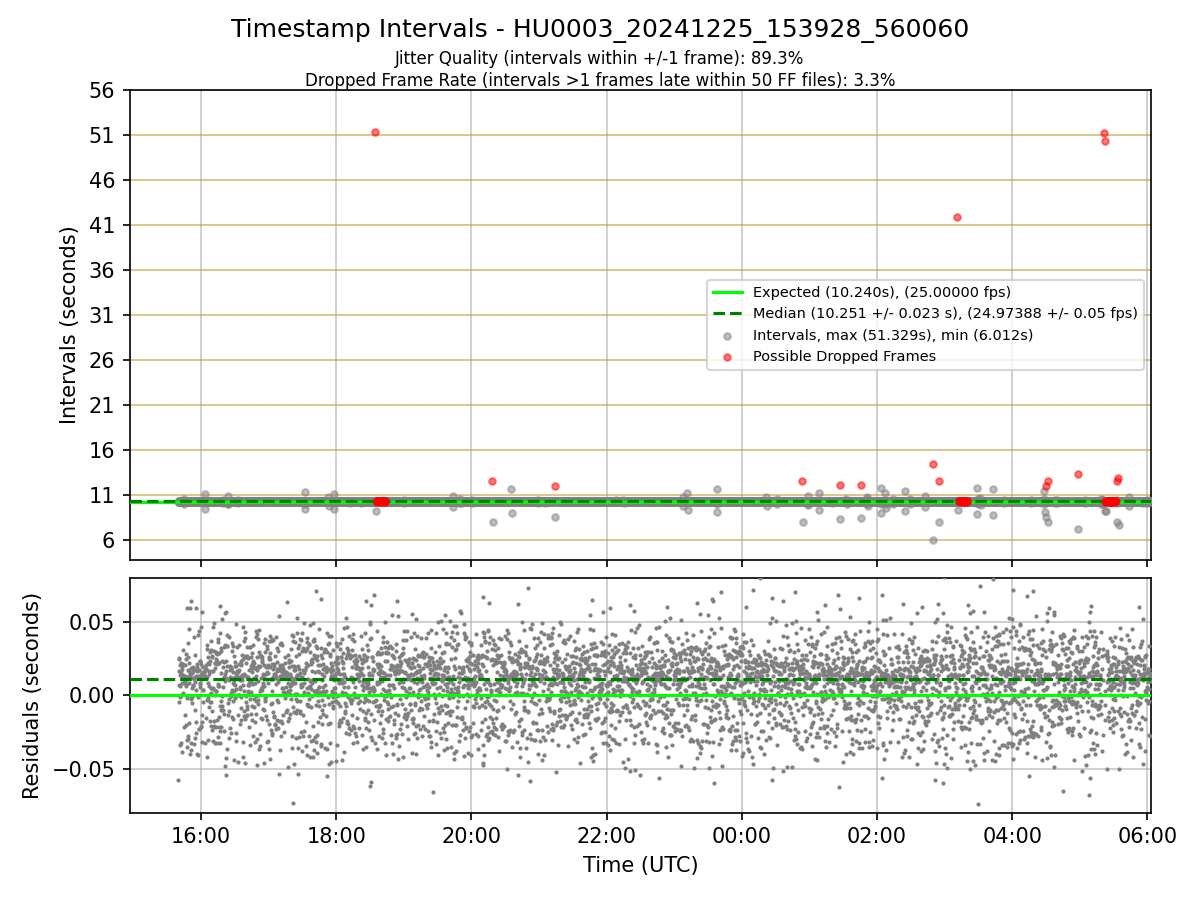The height and width of the screenshot is (900, 1200).
Task: Click the red point near 42 s around 03:10
Action: 957,217
